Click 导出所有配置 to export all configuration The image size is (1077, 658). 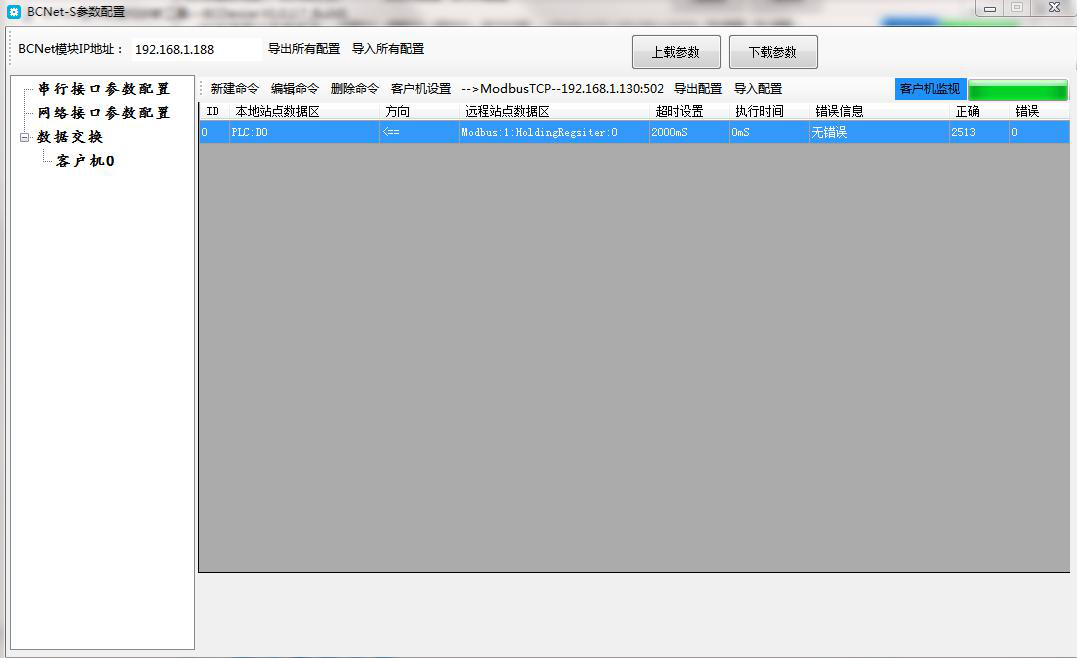(304, 49)
